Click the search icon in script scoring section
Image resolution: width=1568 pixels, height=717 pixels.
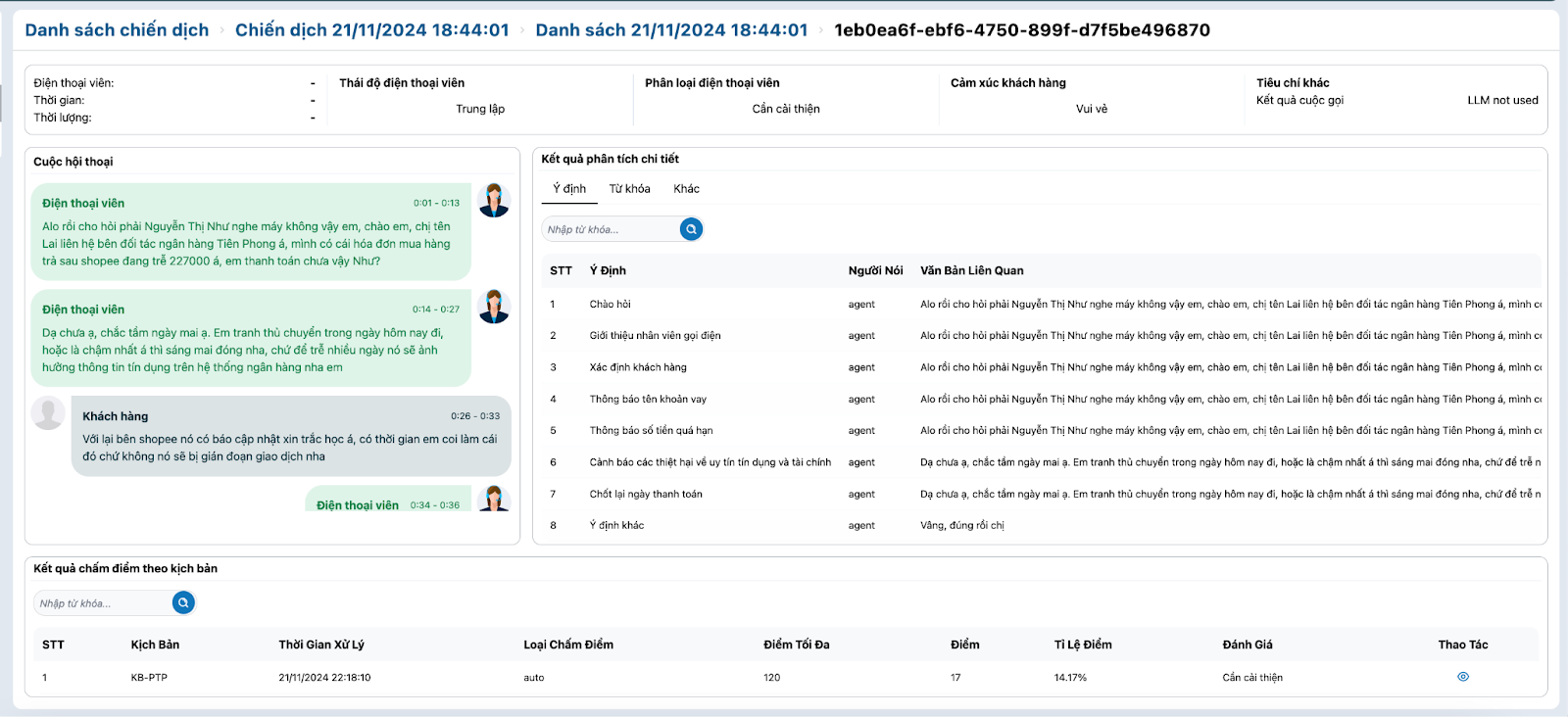[x=183, y=602]
